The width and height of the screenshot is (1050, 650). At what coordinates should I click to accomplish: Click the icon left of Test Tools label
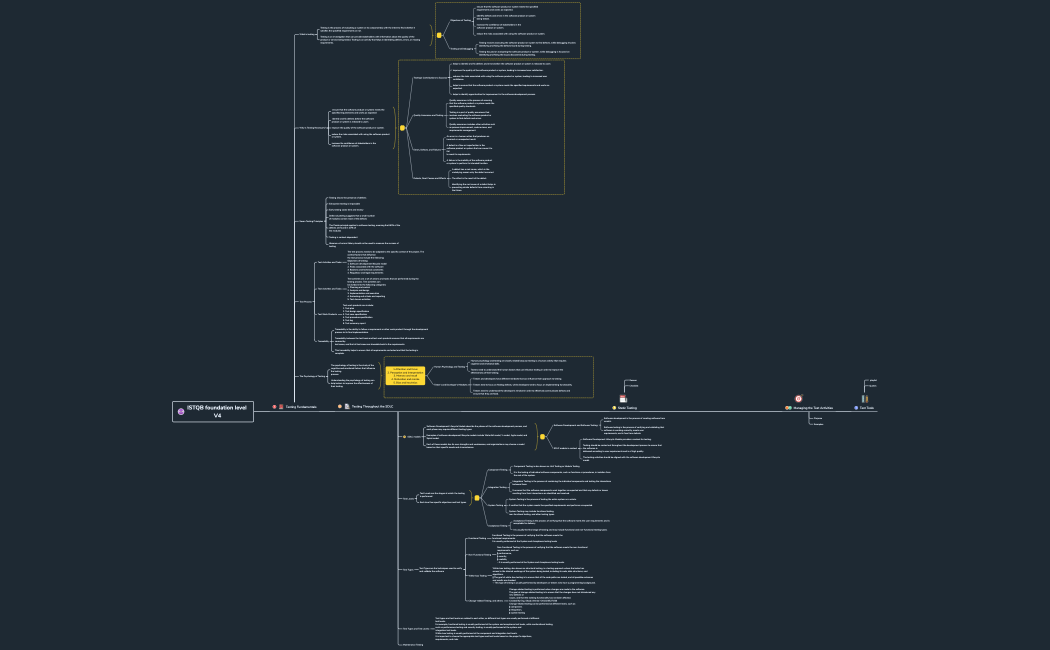pyautogui.click(x=858, y=408)
